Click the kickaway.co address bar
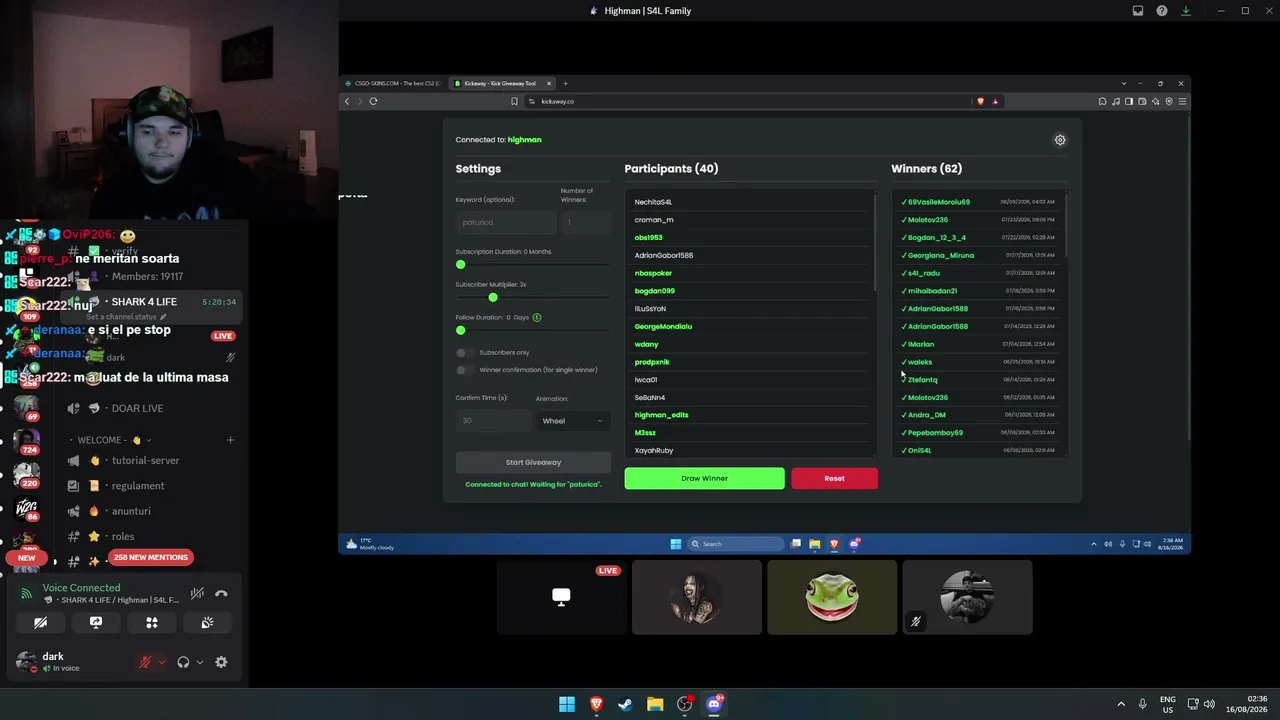 coord(750,101)
